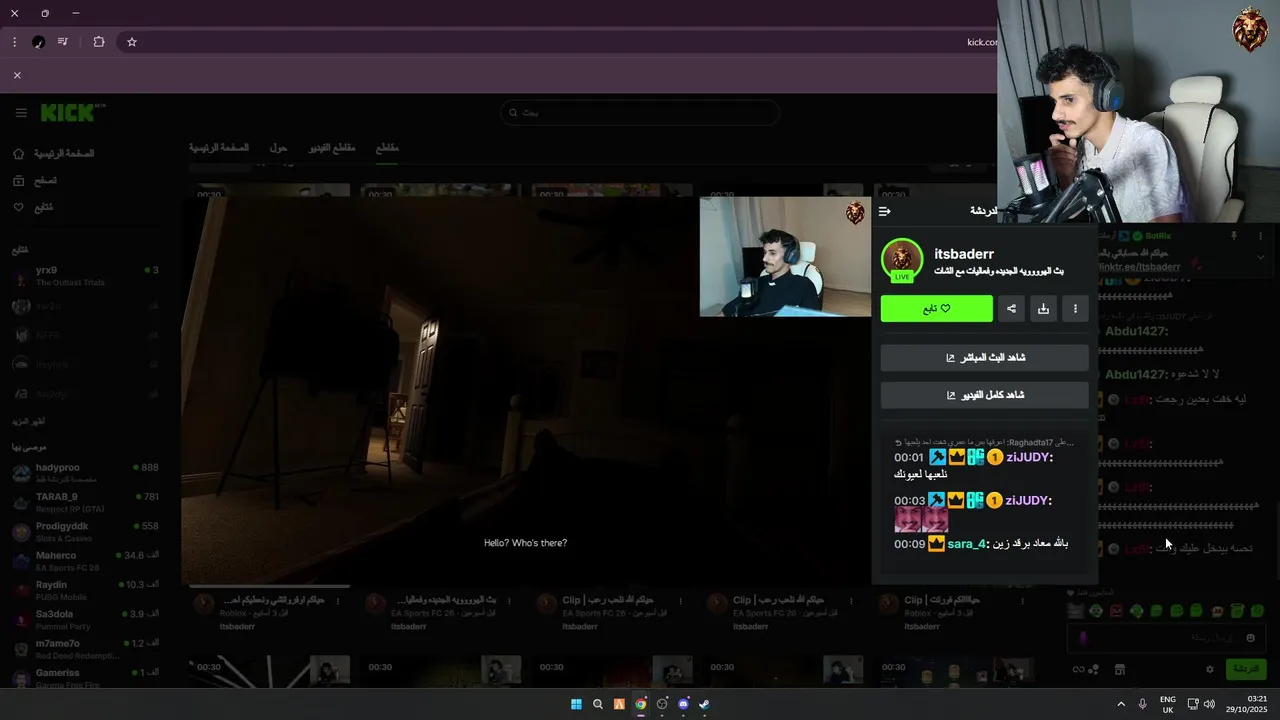Open three-dot menu of first Roblox clip card
1280x720 pixels.
coord(338,601)
